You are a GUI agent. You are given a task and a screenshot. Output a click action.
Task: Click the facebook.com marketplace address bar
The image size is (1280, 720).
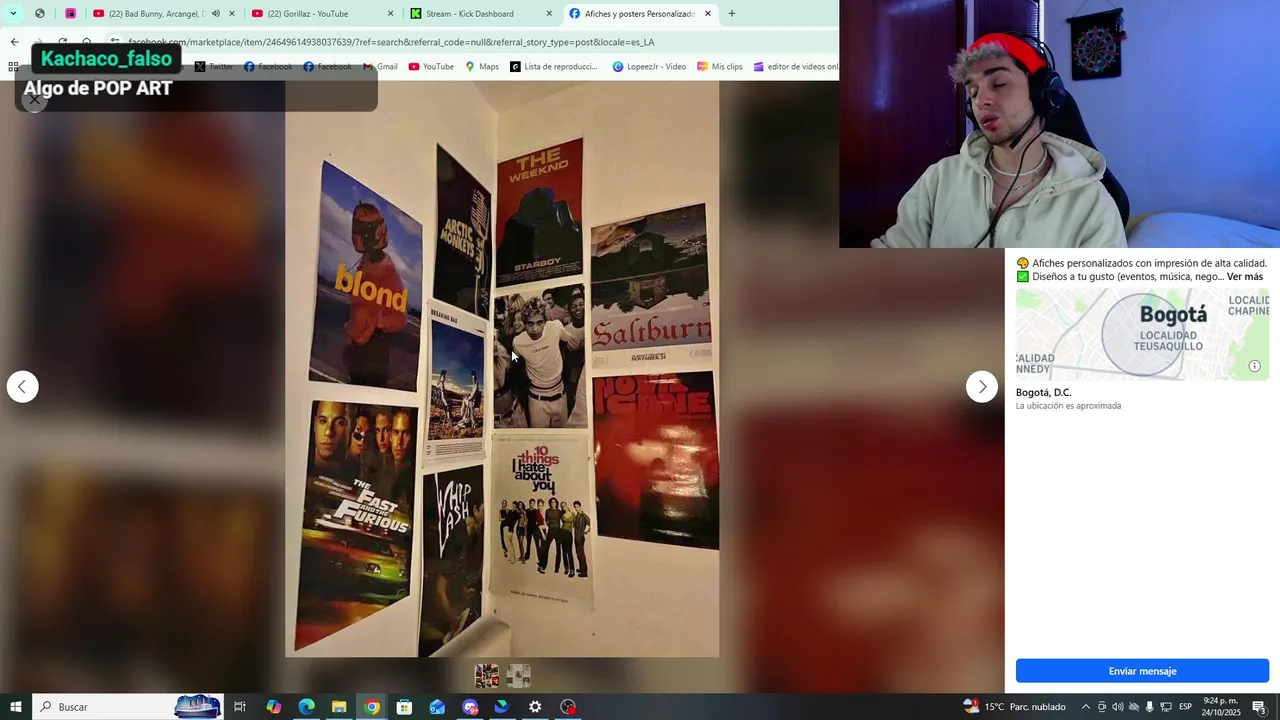coord(470,42)
